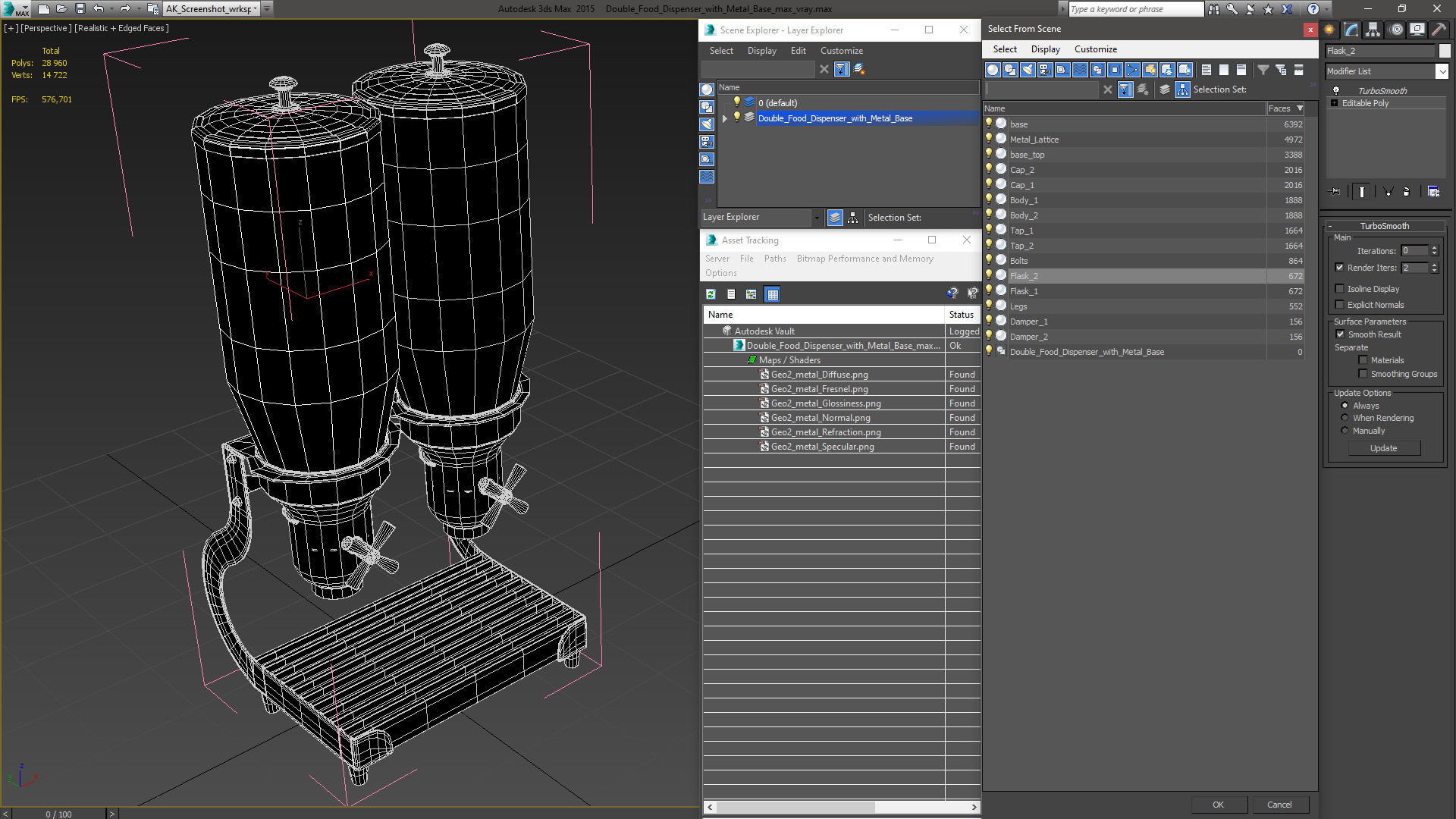This screenshot has height=819, width=1456.
Task: Click Refresh icon in Asset Tracking toolbar
Action: 711,294
